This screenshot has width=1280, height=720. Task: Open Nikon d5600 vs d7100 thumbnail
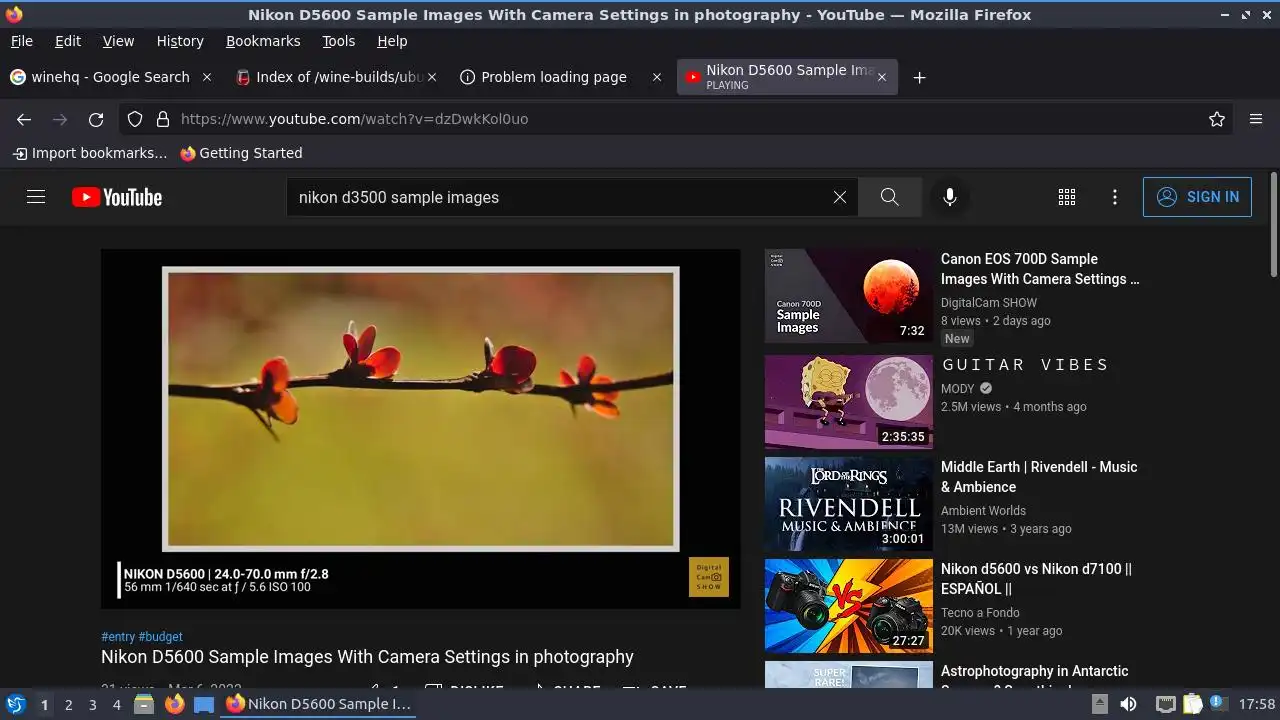point(849,606)
